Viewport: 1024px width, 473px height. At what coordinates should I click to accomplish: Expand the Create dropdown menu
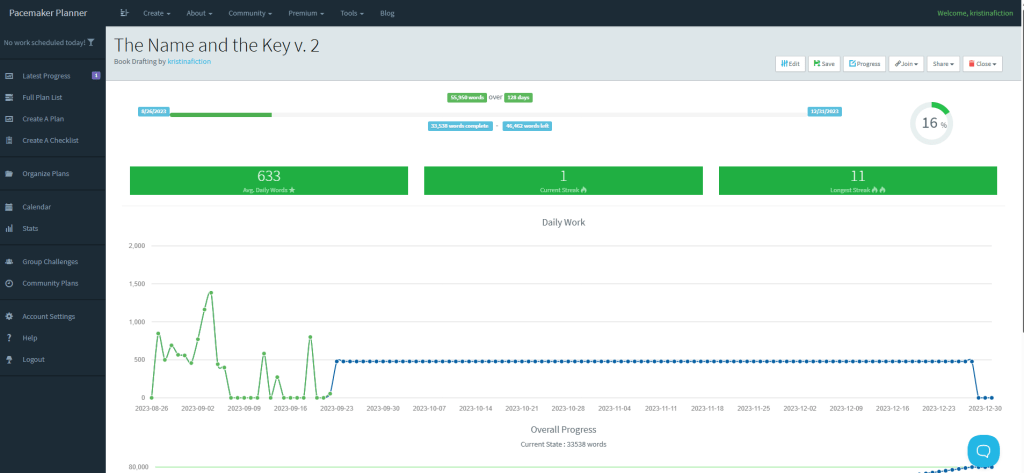156,13
